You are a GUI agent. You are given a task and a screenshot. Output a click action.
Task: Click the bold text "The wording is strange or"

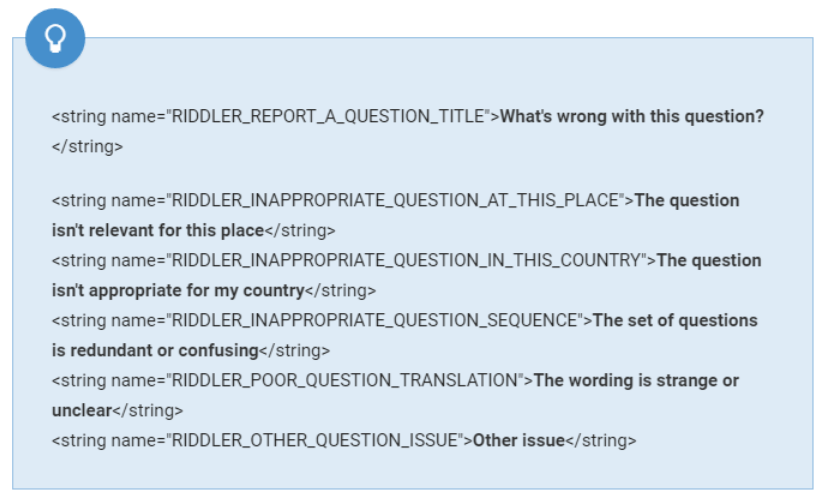click(637, 380)
